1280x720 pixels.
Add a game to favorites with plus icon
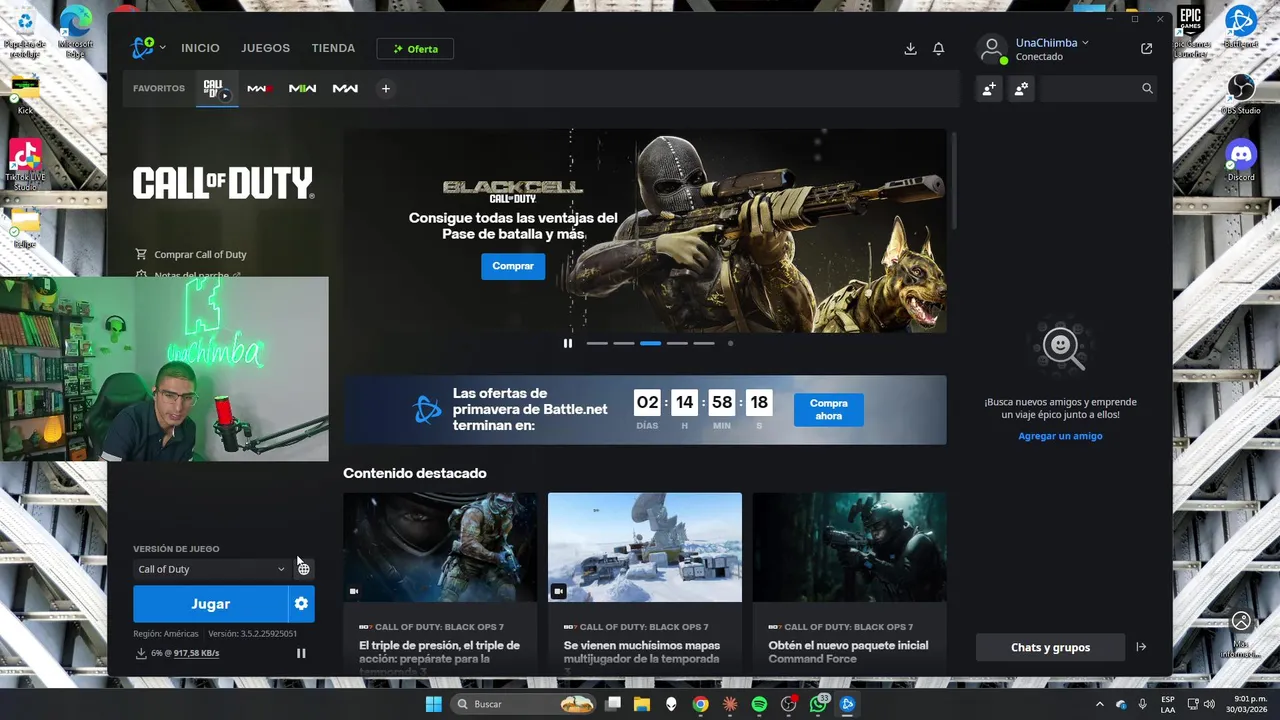point(386,89)
